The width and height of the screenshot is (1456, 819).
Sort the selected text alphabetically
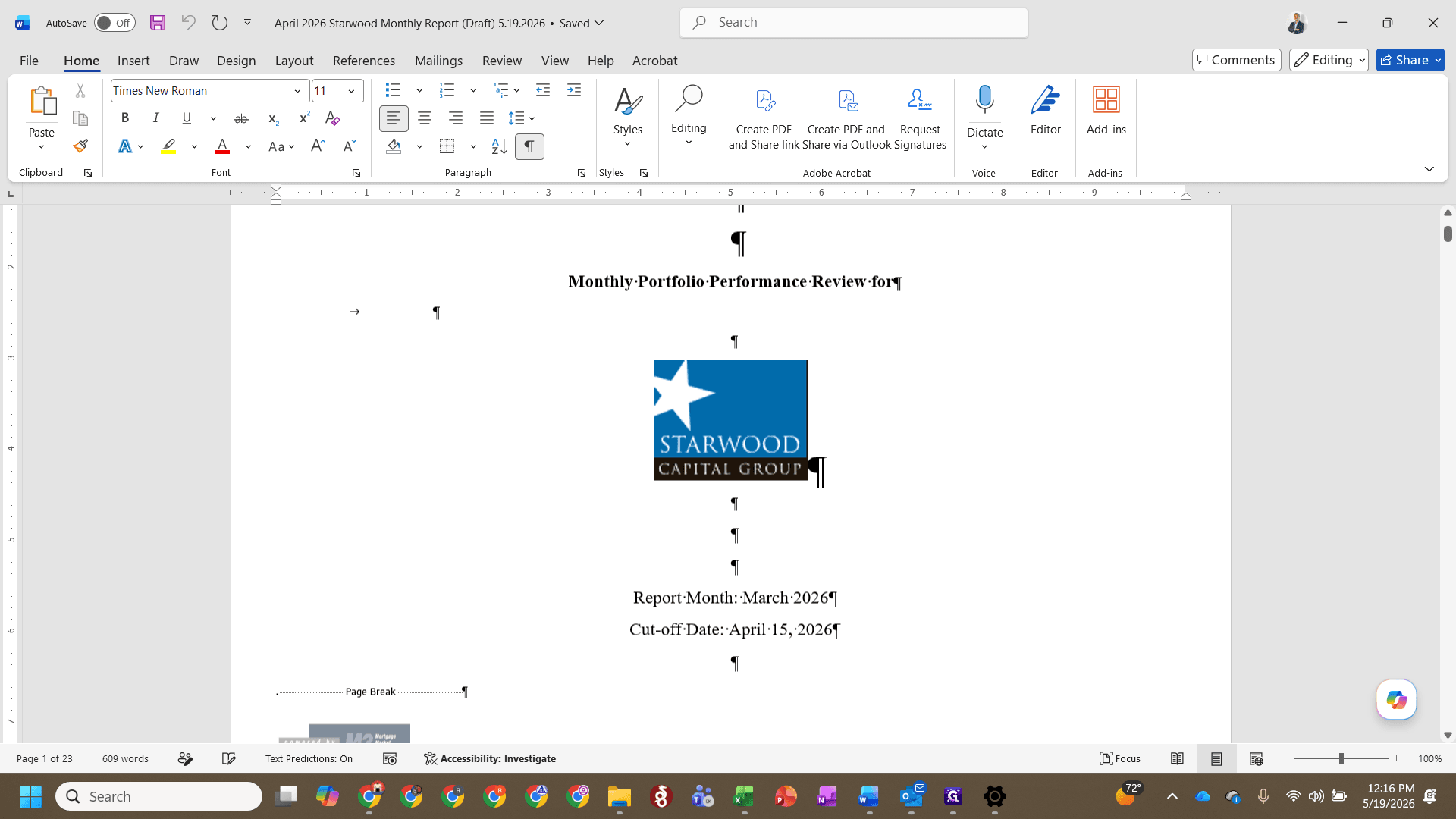(499, 146)
